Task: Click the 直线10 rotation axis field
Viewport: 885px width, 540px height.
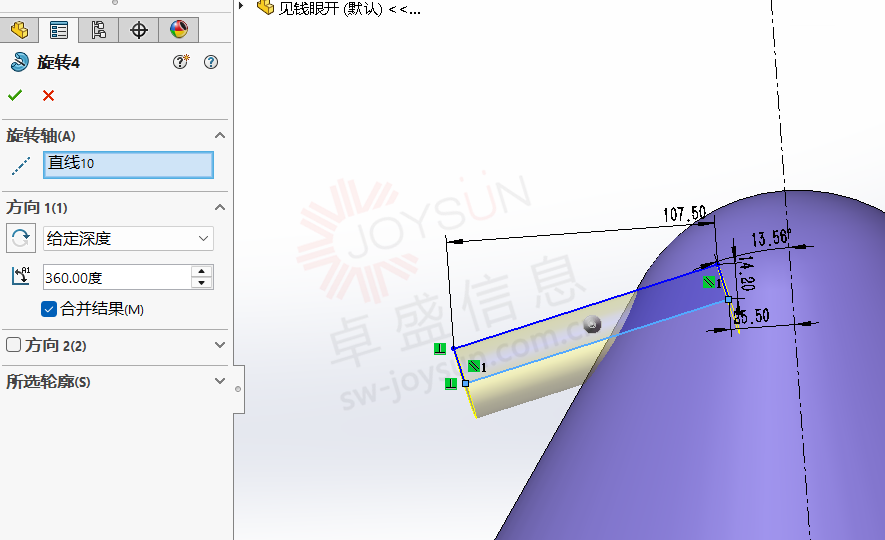Action: (x=128, y=164)
